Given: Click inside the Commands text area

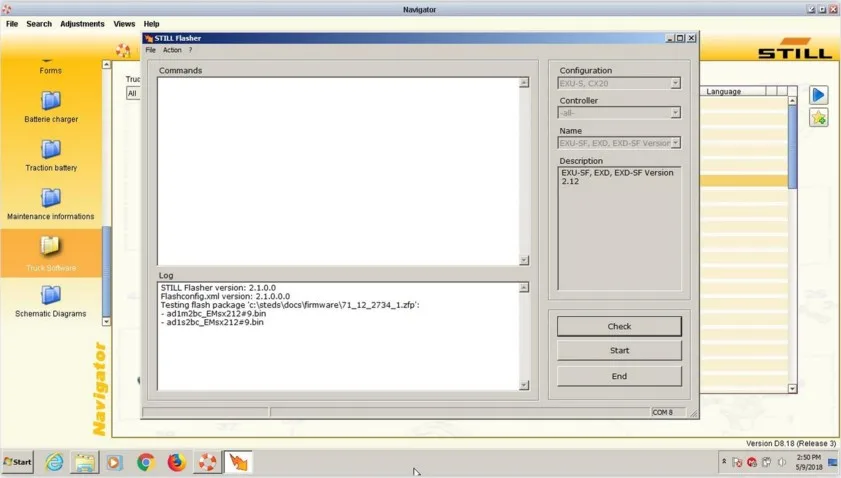Looking at the screenshot, I should [x=338, y=171].
